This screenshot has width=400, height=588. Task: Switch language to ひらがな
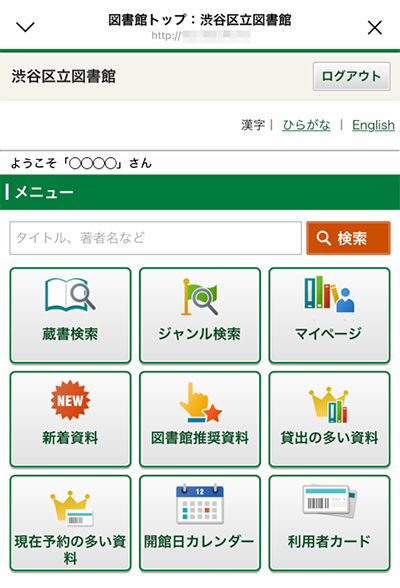pyautogui.click(x=306, y=125)
